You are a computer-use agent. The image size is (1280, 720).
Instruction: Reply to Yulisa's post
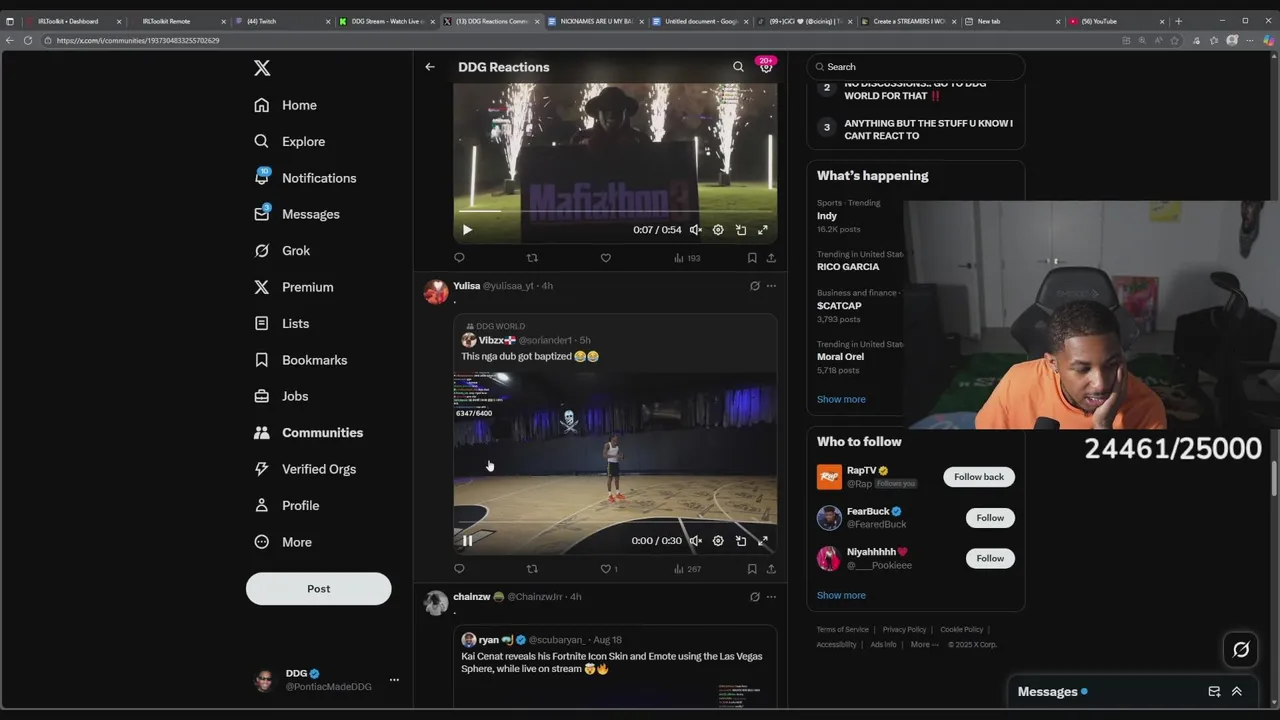pyautogui.click(x=459, y=569)
